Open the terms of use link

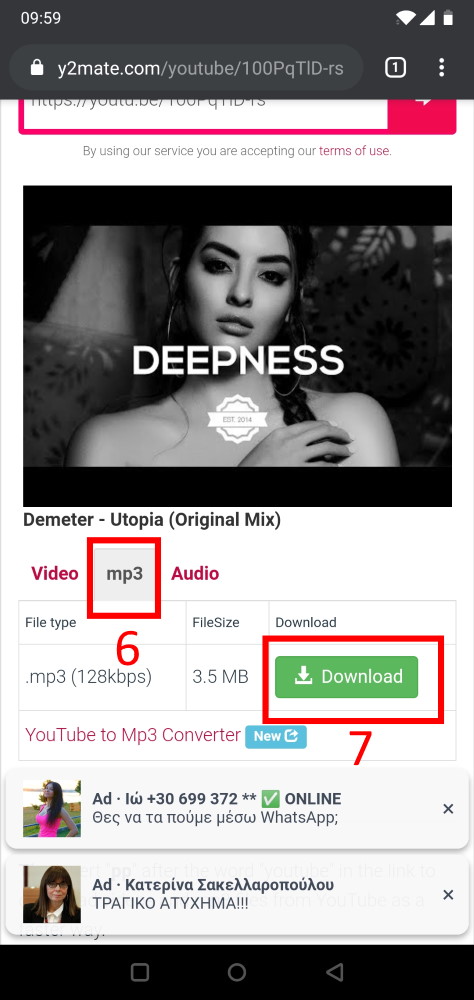[x=354, y=151]
